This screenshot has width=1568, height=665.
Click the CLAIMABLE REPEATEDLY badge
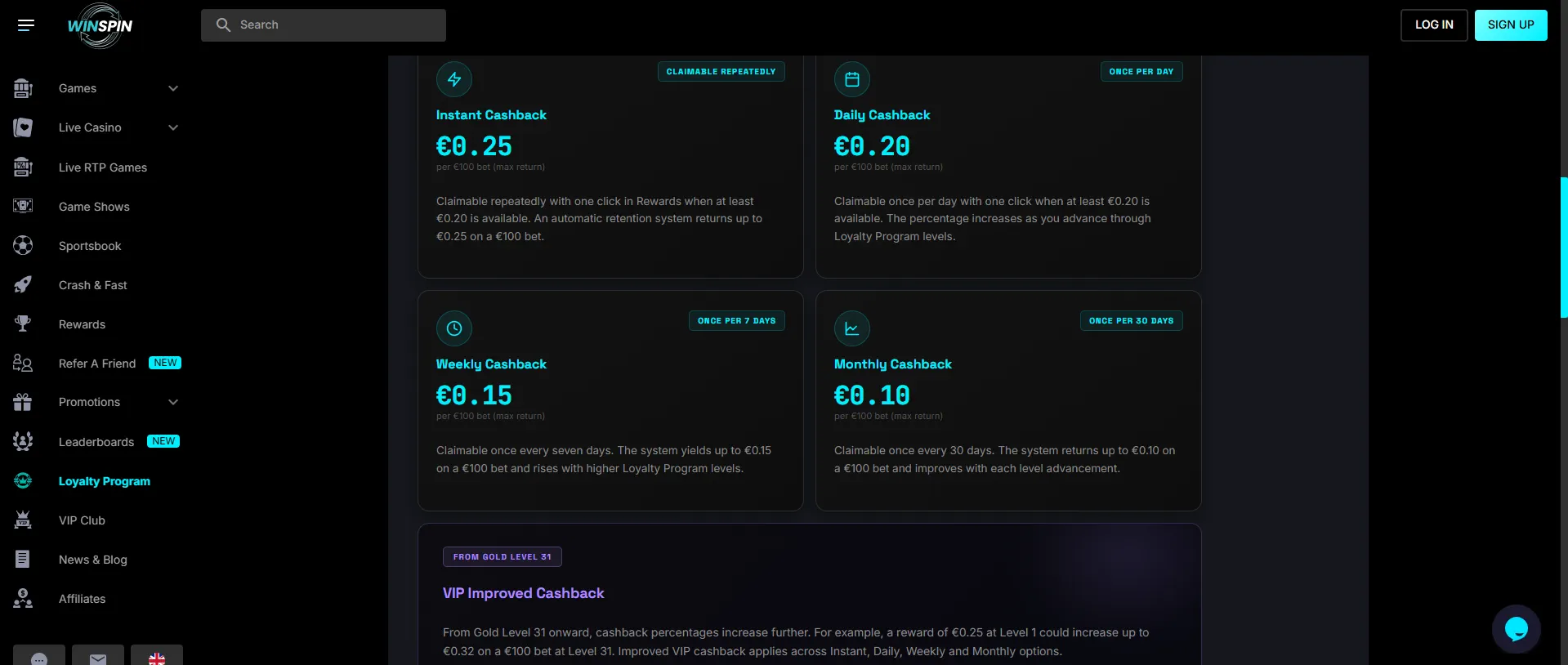coord(721,72)
